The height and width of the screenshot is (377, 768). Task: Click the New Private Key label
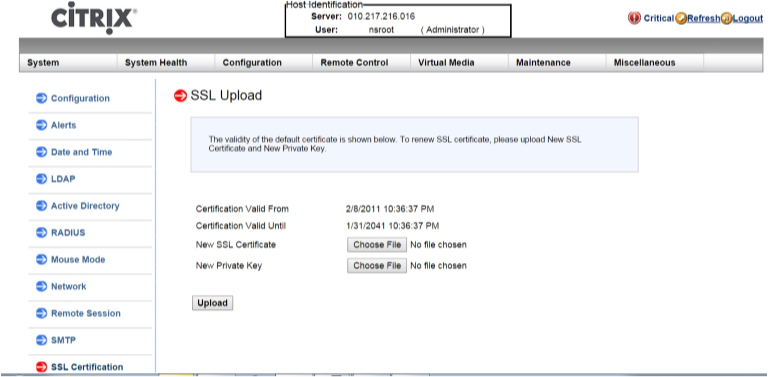229,266
